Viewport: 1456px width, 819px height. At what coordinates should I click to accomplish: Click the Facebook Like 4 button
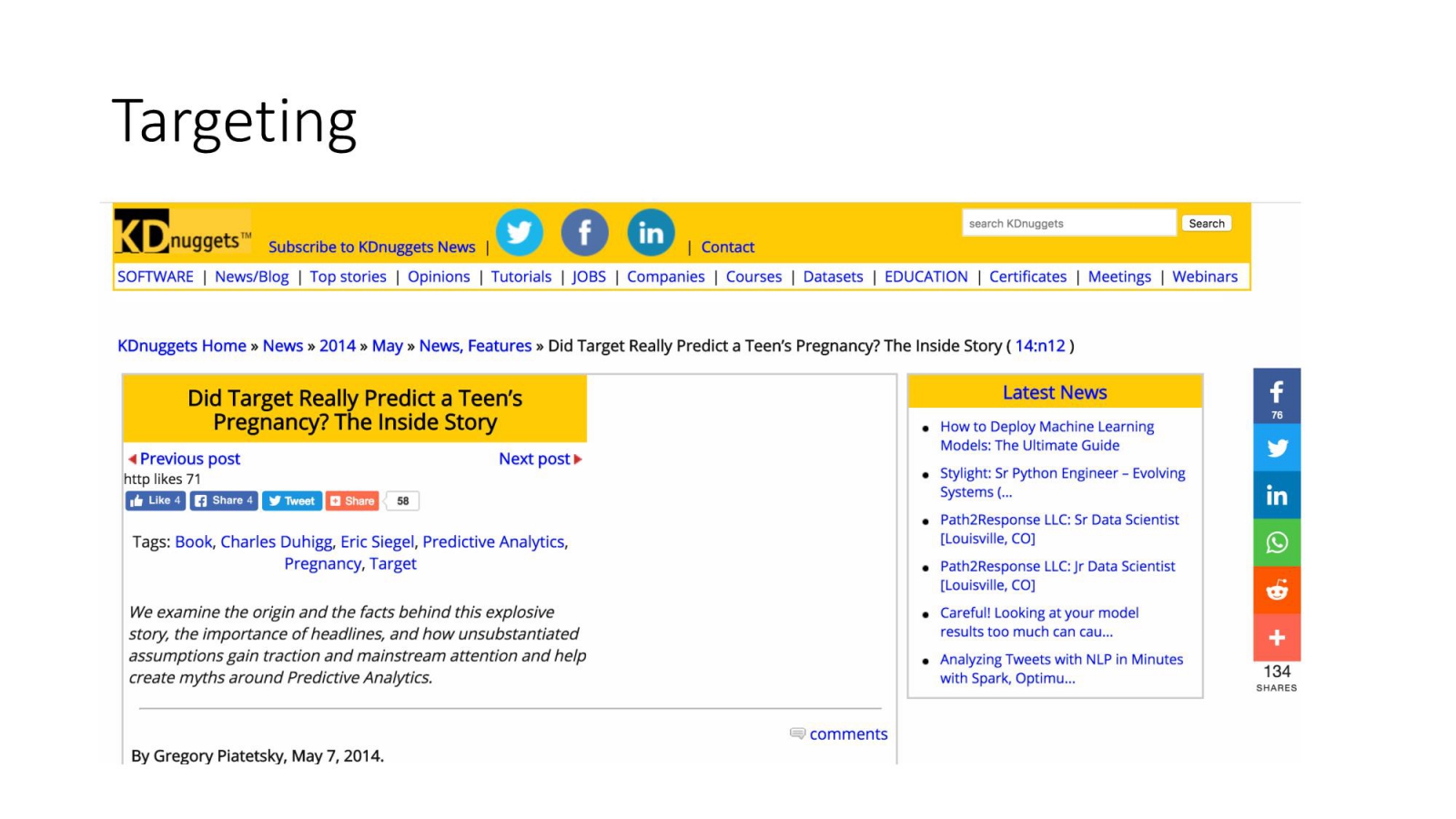tap(156, 500)
